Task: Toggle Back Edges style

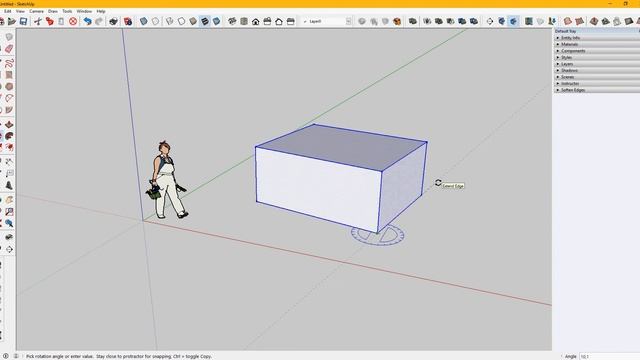Action: click(x=156, y=21)
